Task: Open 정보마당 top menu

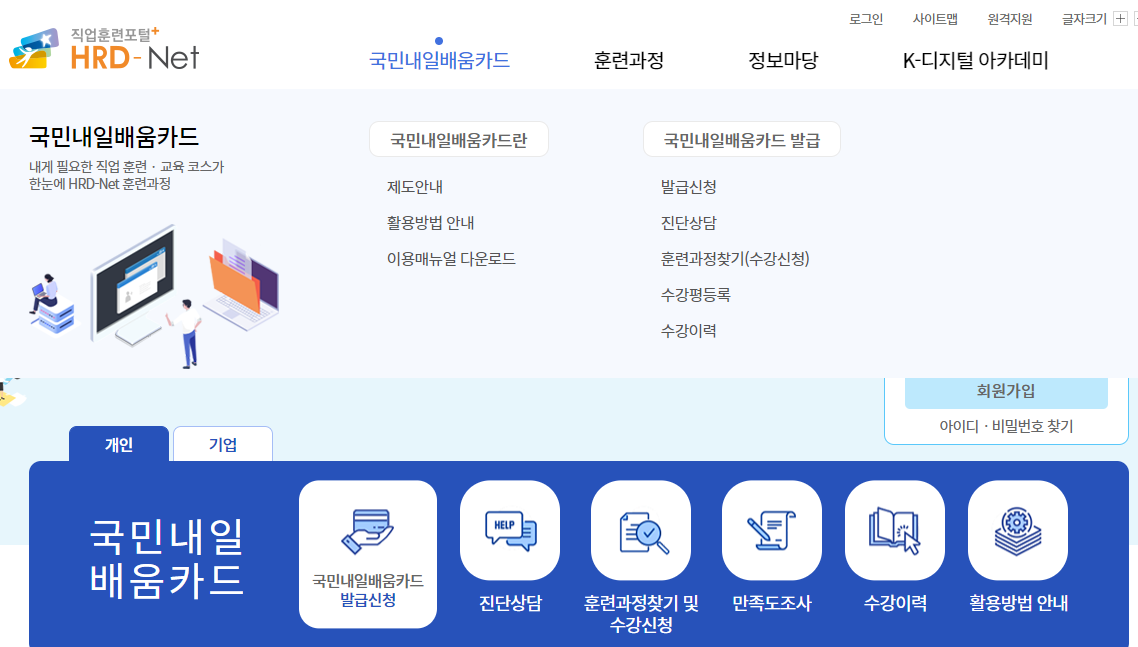Action: click(x=783, y=60)
